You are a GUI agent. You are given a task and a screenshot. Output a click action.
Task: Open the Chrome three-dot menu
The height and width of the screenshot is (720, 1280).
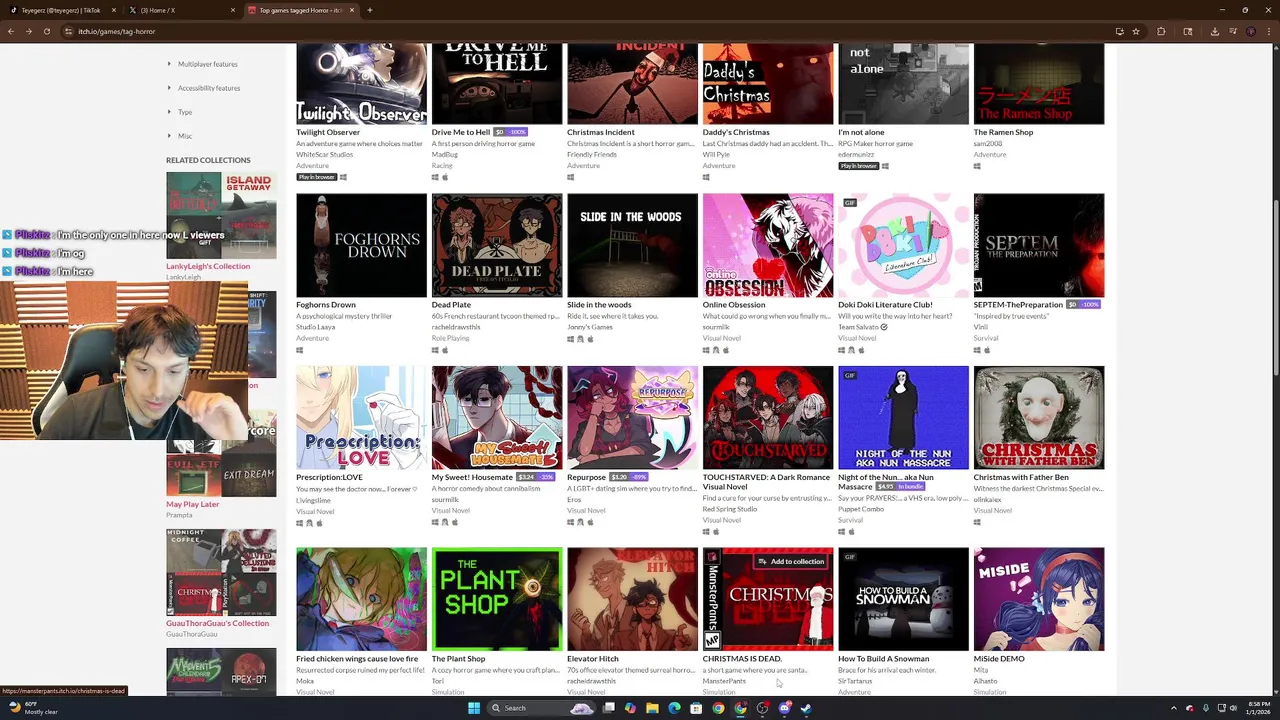[x=1268, y=31]
